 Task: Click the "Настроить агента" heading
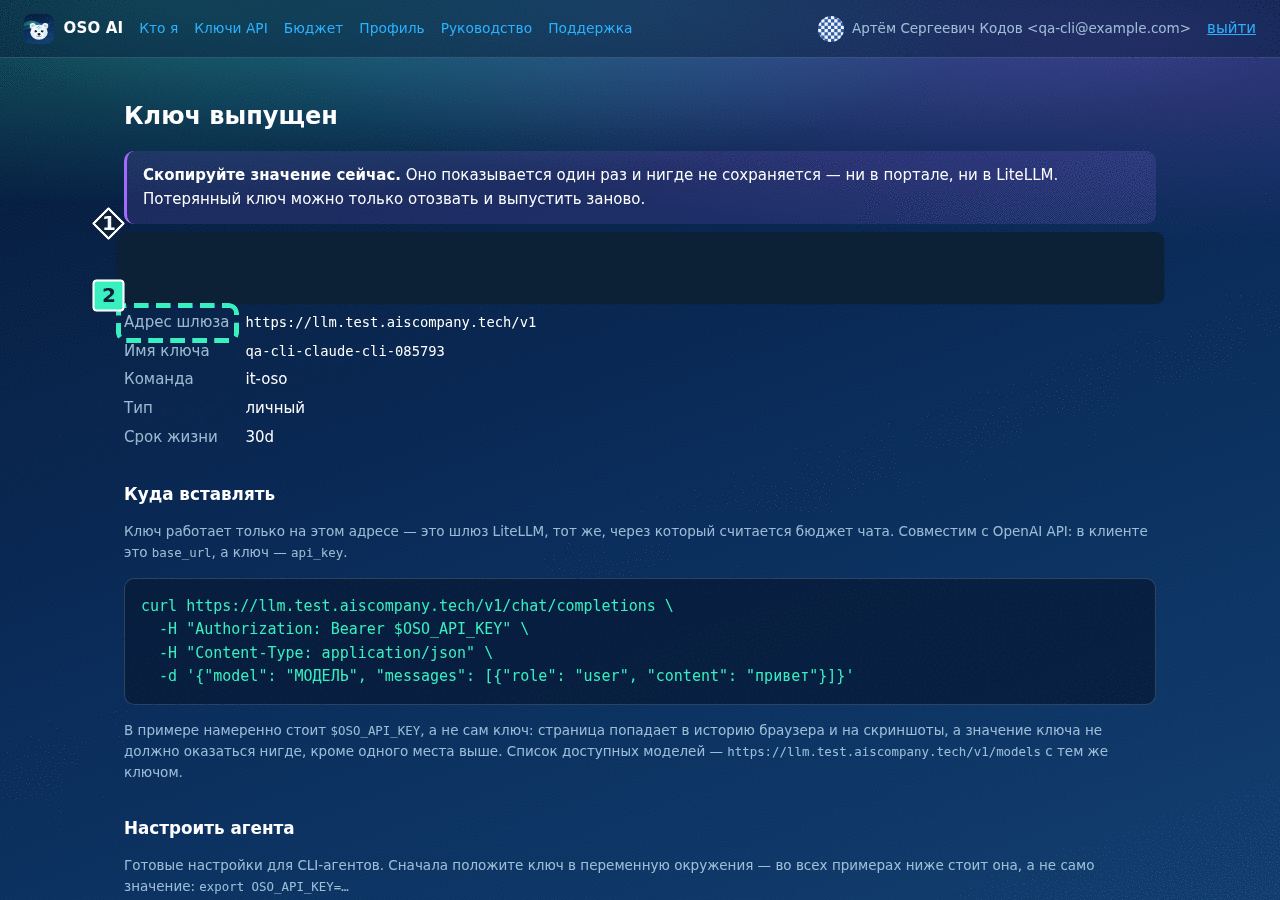click(x=209, y=828)
